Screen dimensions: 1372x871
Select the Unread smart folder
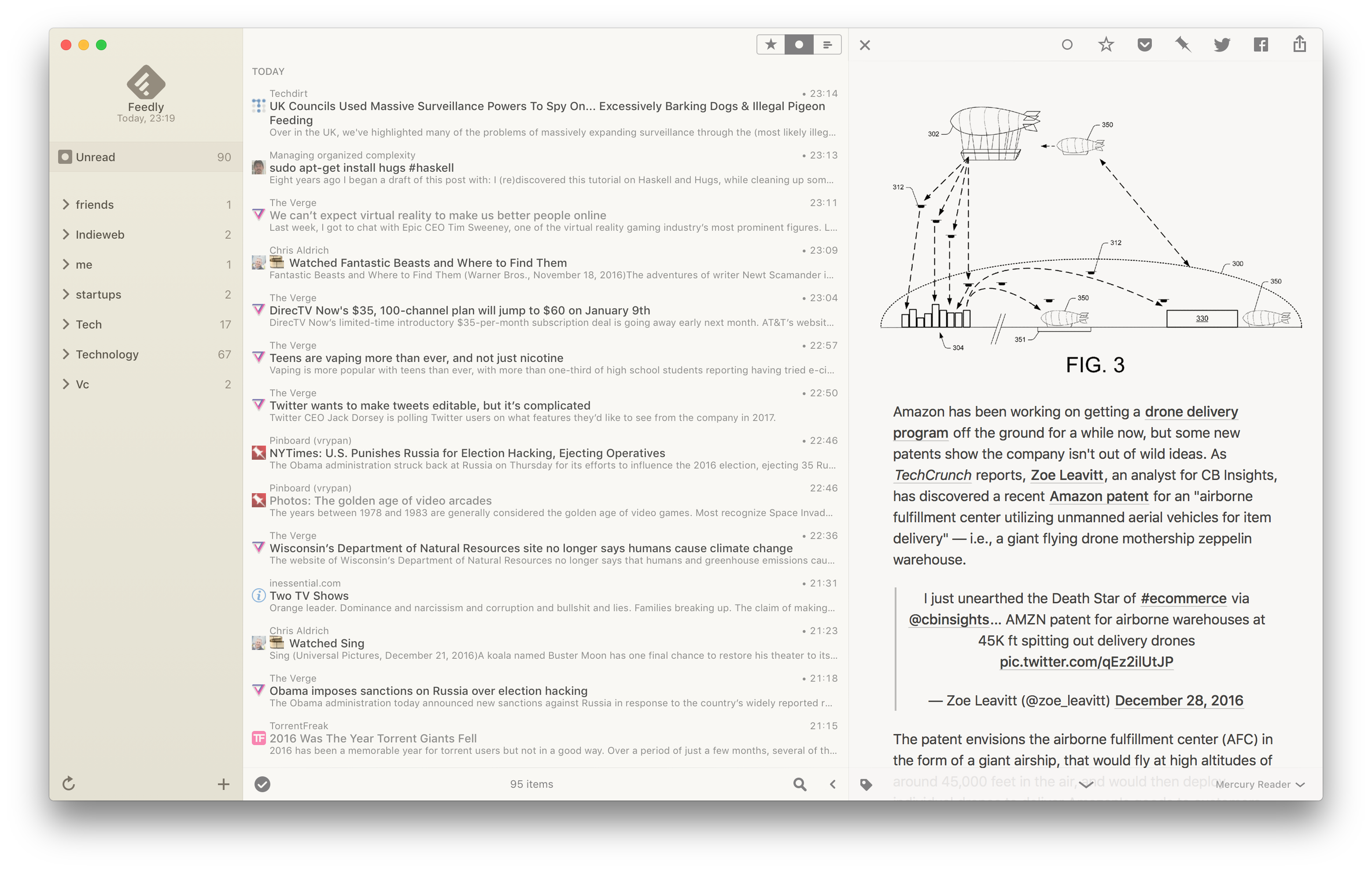point(146,157)
